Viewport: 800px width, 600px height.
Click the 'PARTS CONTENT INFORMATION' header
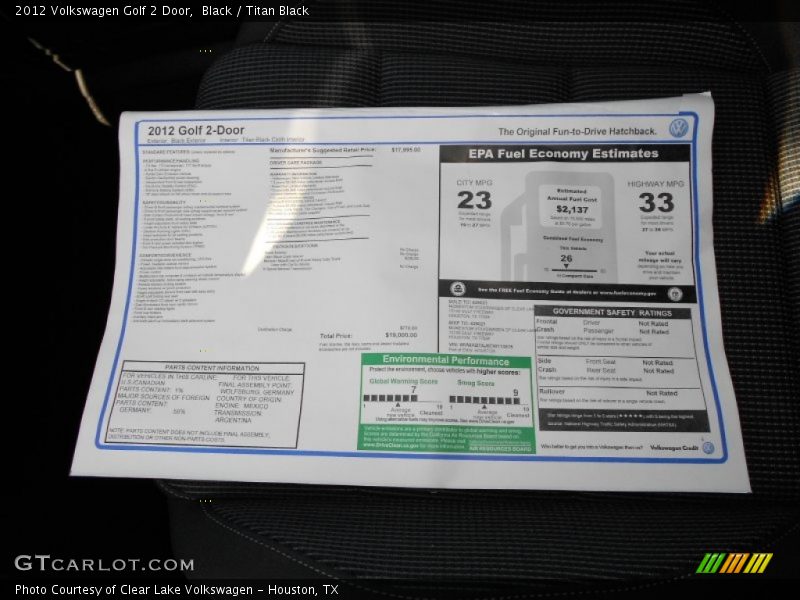click(x=212, y=367)
